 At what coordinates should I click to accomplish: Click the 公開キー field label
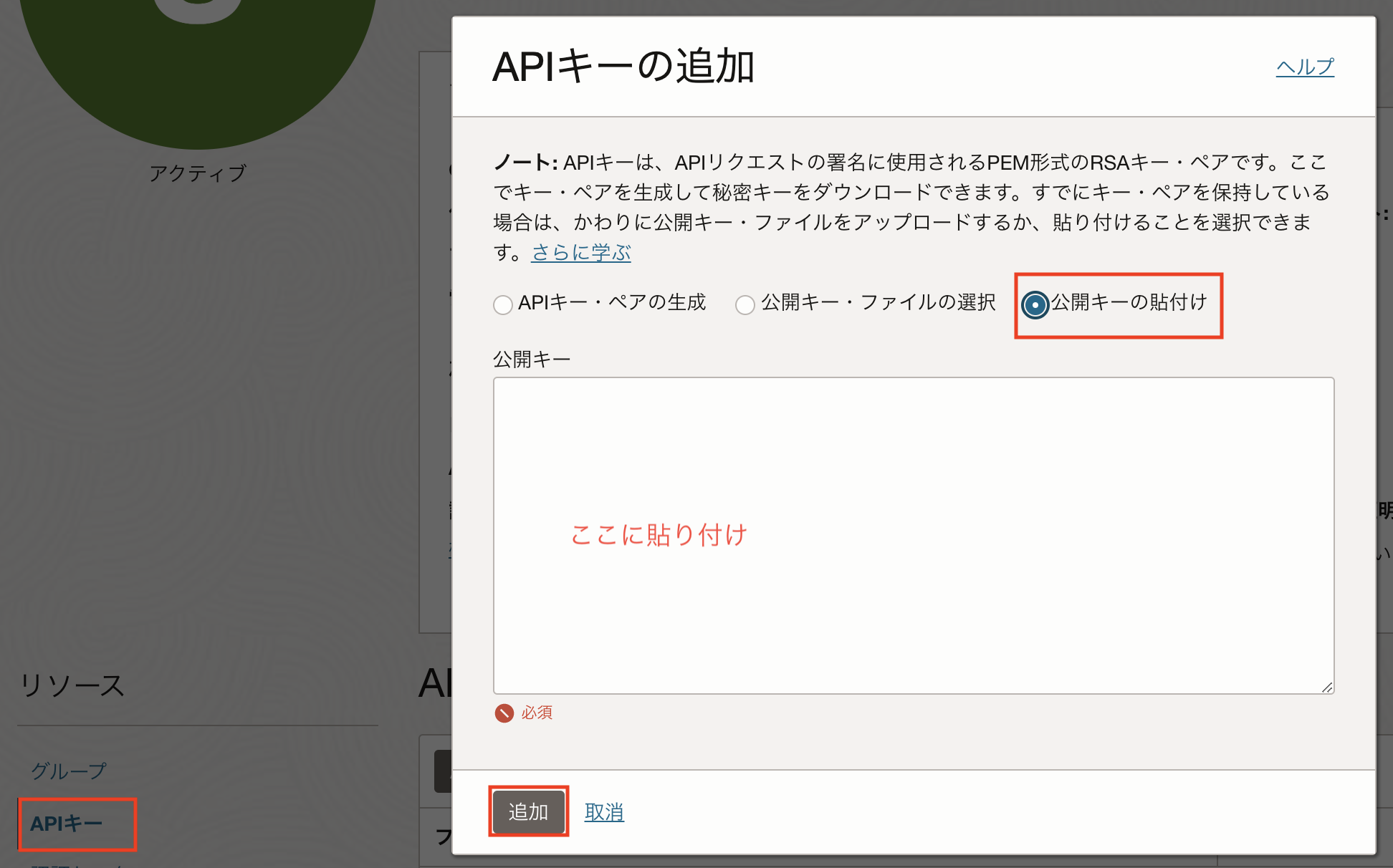pyautogui.click(x=531, y=358)
